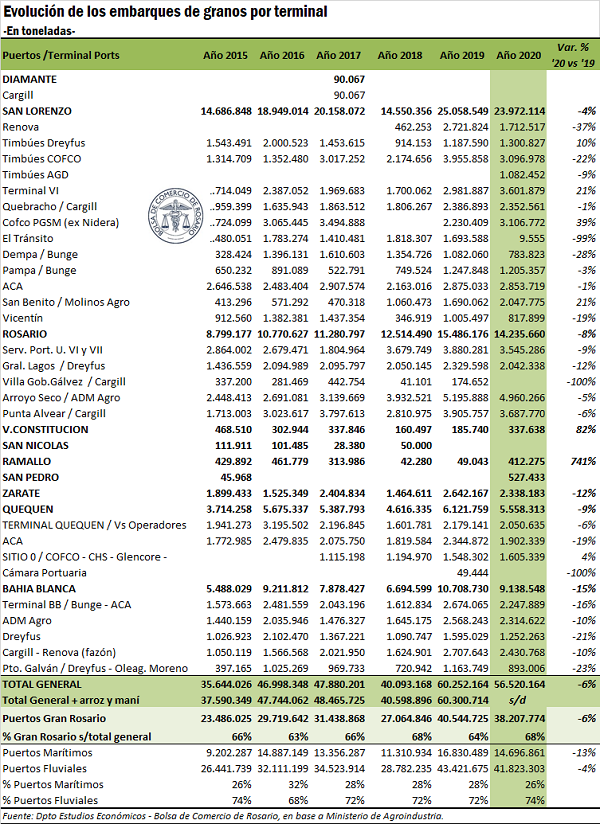Viewport: 600px width, 824px height.
Task: Click the '% Puertos Fluviales' row label
Action: (x=50, y=802)
